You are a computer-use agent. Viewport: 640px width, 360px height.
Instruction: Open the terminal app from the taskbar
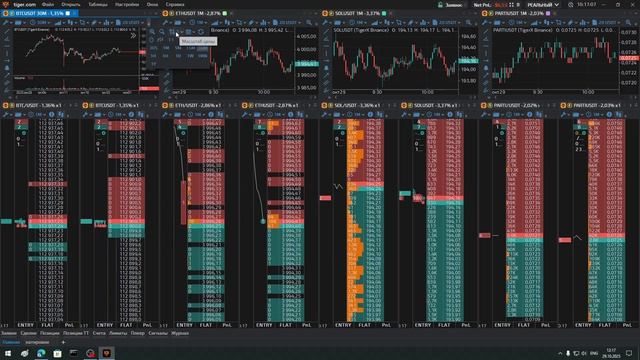[x=73, y=353]
